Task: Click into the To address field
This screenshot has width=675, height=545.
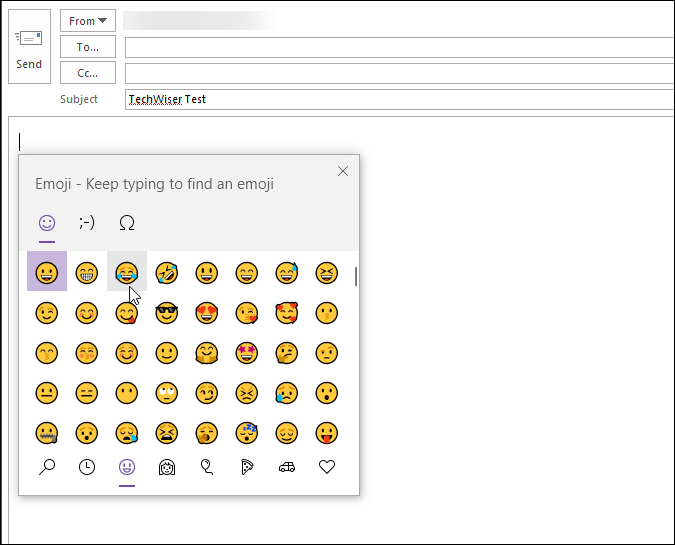Action: click(x=400, y=47)
